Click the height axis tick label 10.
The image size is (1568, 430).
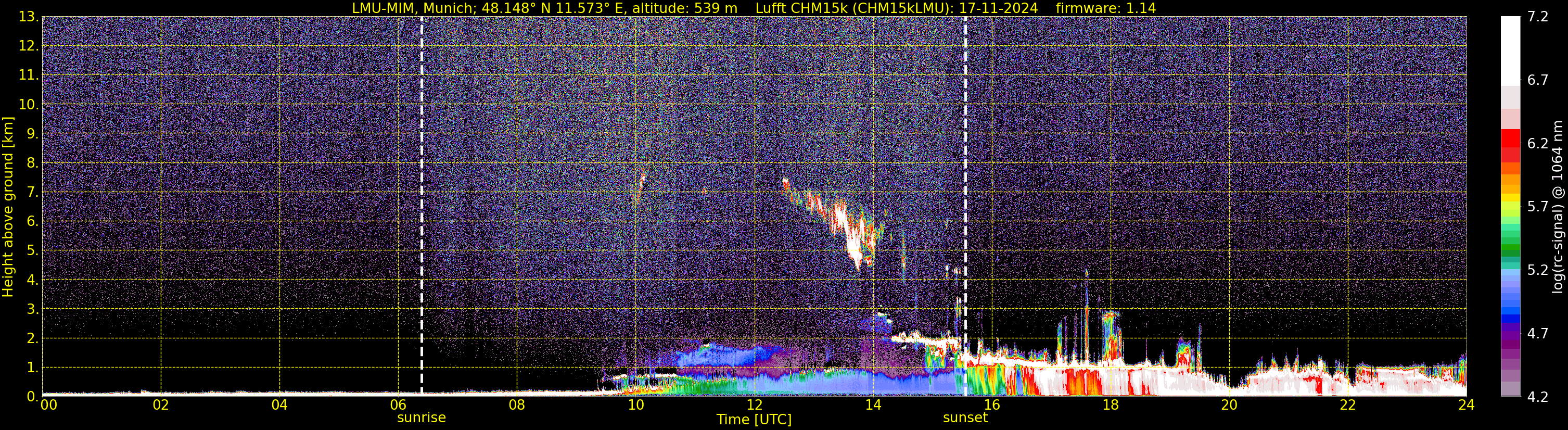pos(29,104)
